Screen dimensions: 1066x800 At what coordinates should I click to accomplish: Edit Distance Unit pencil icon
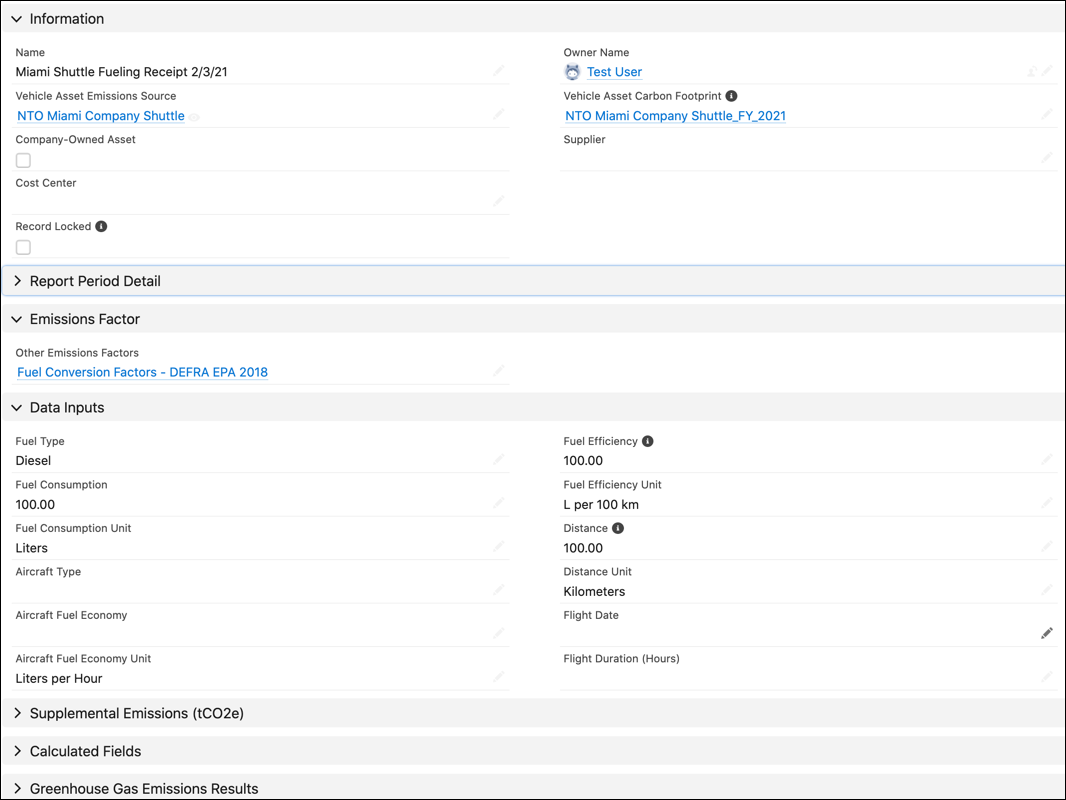coord(1046,590)
